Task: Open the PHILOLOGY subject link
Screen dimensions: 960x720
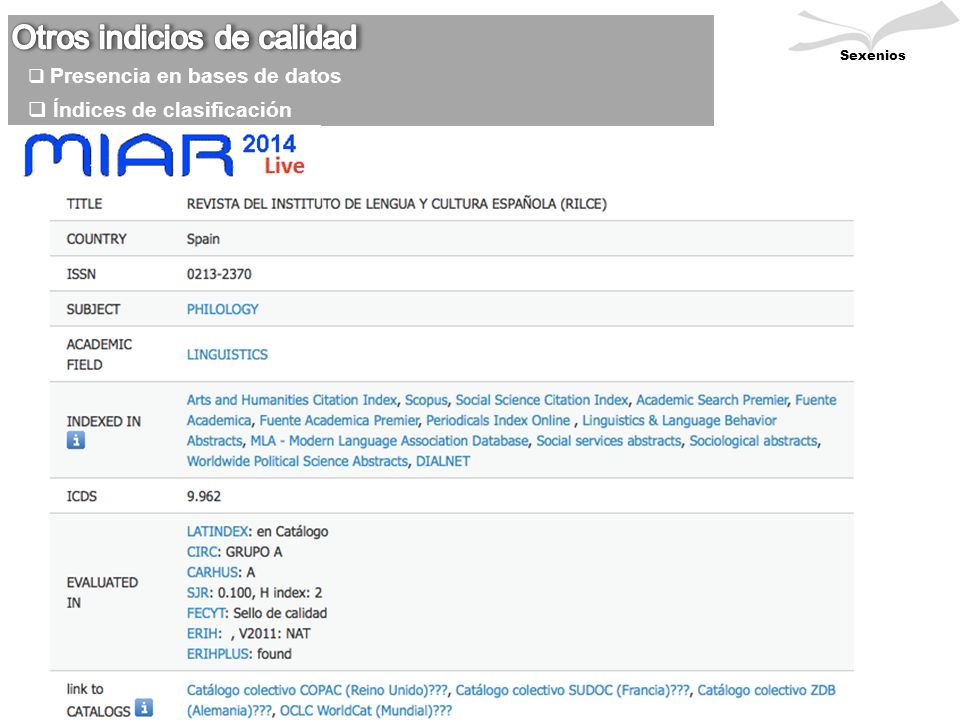Action: coord(222,309)
